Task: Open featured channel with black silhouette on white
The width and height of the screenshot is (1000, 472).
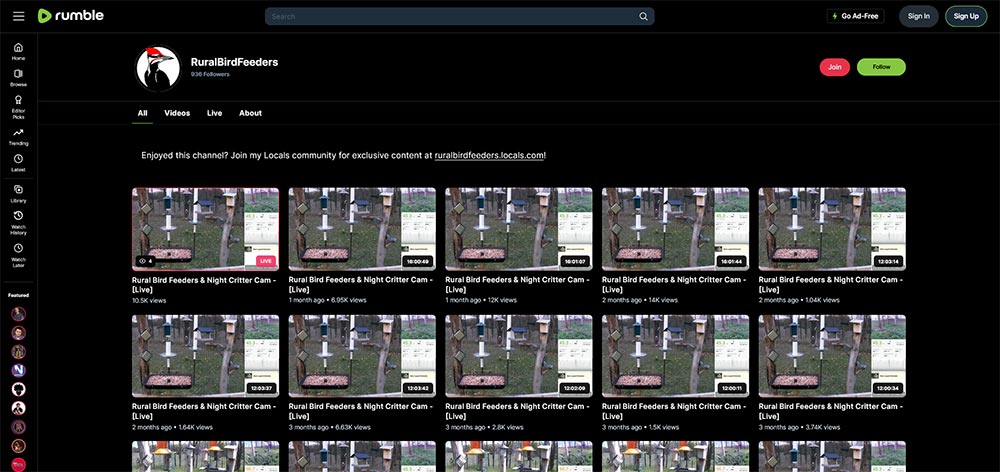Action: (18, 389)
